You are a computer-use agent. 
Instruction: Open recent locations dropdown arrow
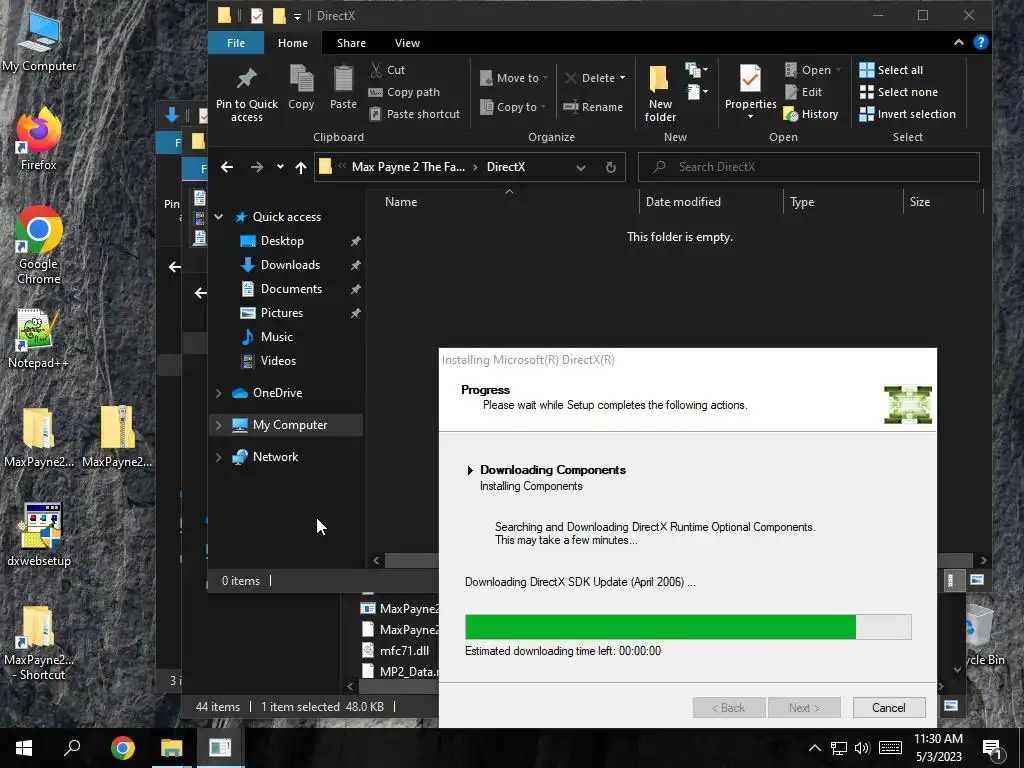click(280, 167)
